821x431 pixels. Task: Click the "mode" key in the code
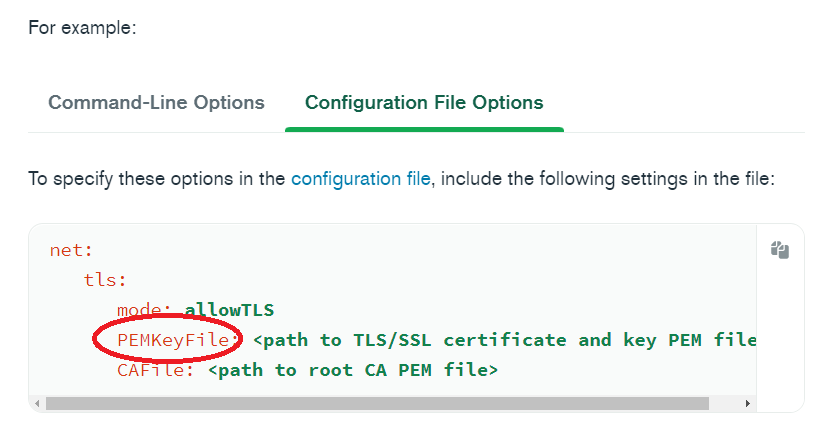pos(140,310)
